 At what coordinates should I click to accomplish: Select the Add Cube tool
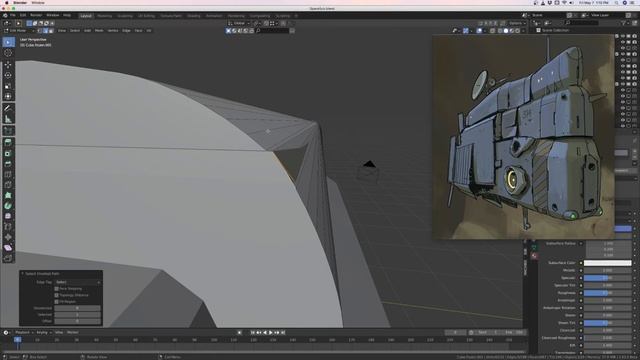click(x=8, y=131)
